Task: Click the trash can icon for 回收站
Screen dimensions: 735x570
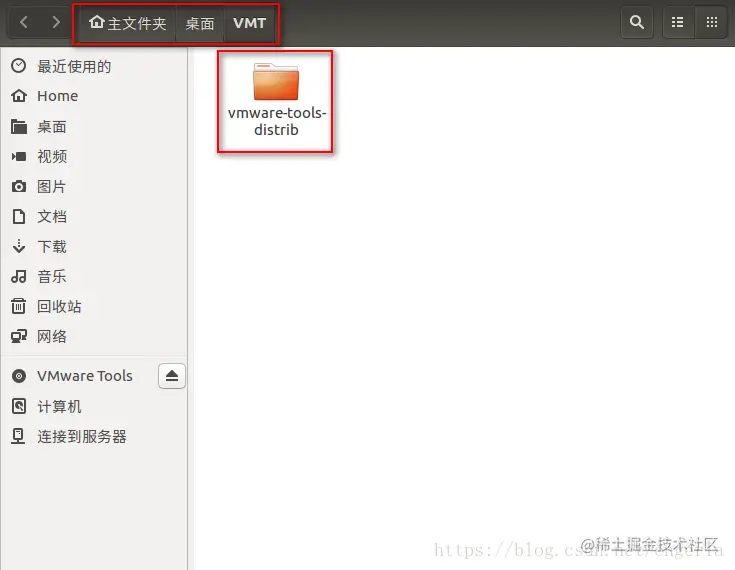Action: click(19, 306)
